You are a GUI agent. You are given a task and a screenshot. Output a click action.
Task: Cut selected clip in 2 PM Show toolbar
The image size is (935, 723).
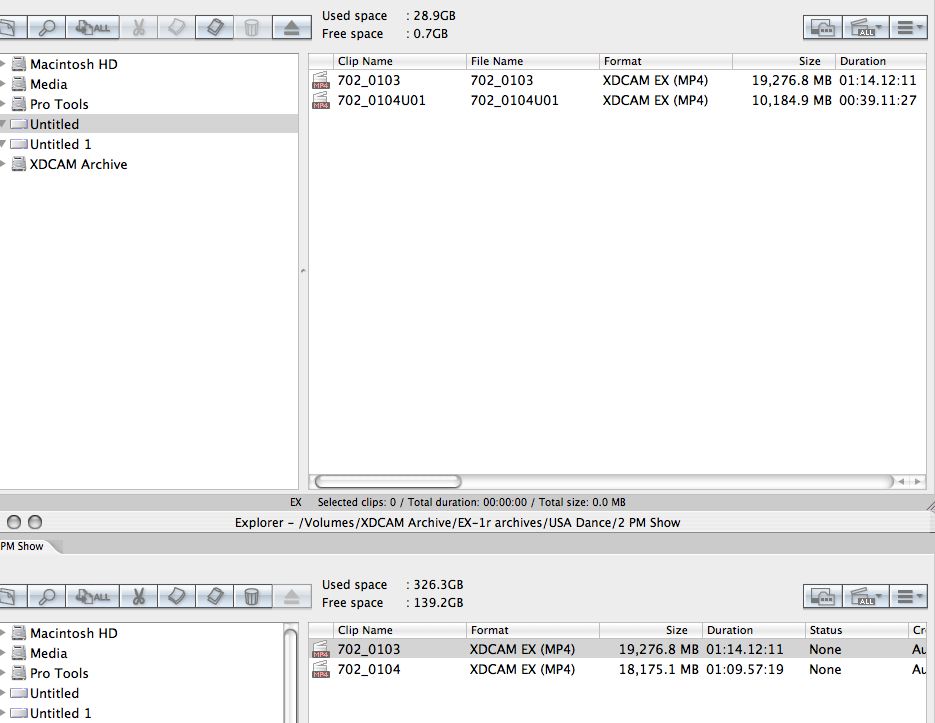(138, 596)
